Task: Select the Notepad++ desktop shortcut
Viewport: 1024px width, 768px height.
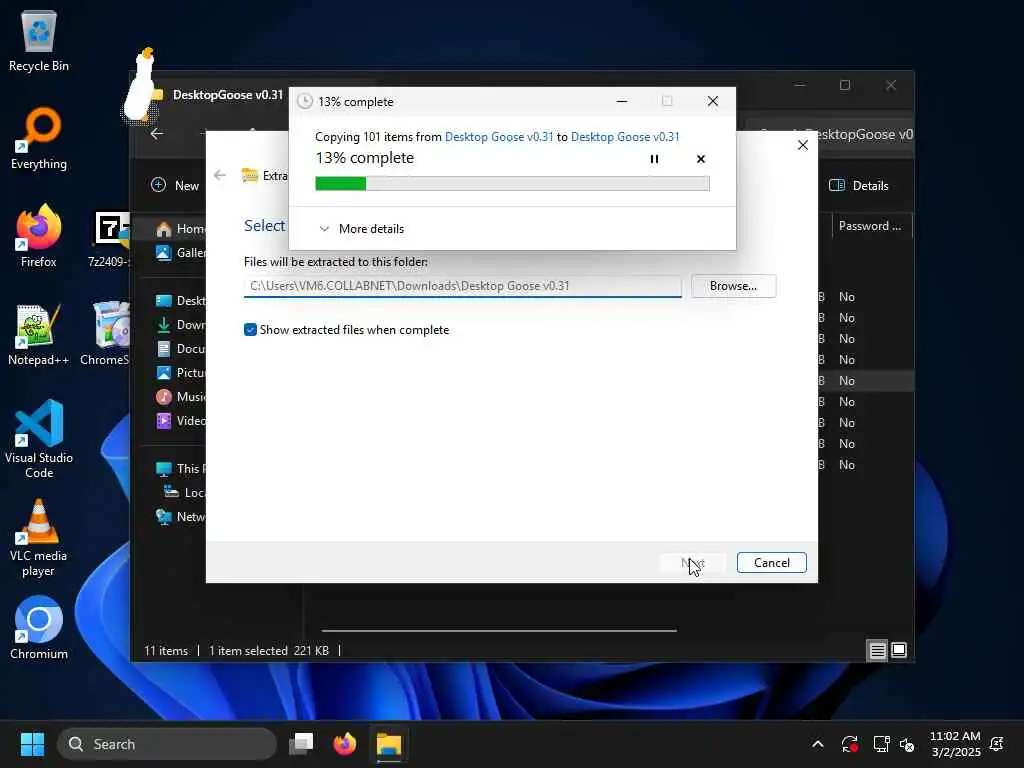Action: pos(39,334)
